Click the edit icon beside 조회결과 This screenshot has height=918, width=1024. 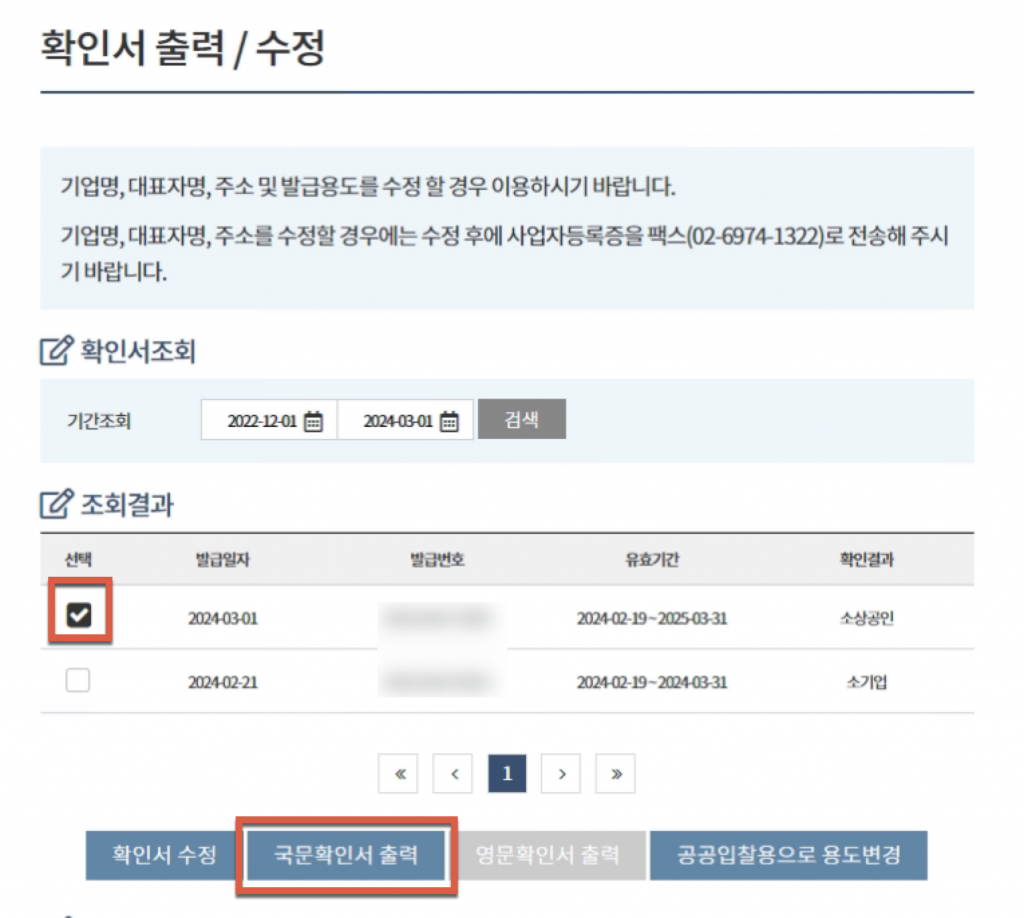[55, 505]
